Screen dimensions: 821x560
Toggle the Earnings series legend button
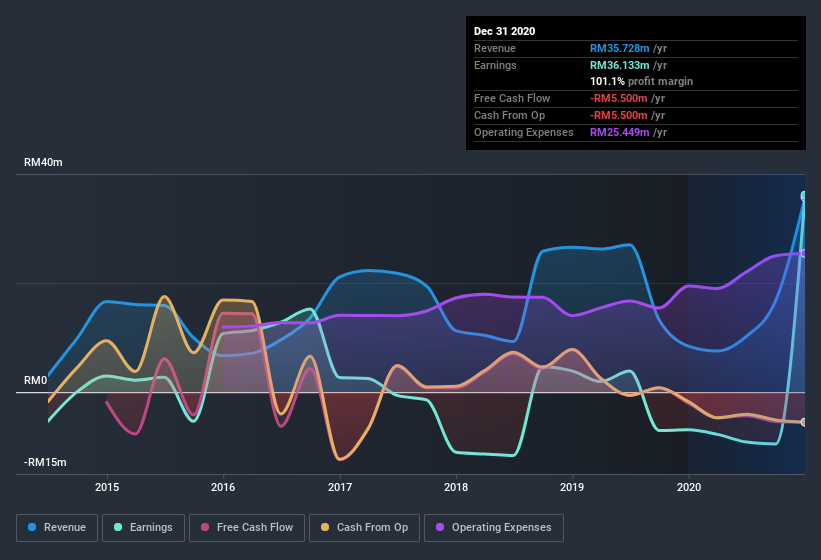point(143,528)
